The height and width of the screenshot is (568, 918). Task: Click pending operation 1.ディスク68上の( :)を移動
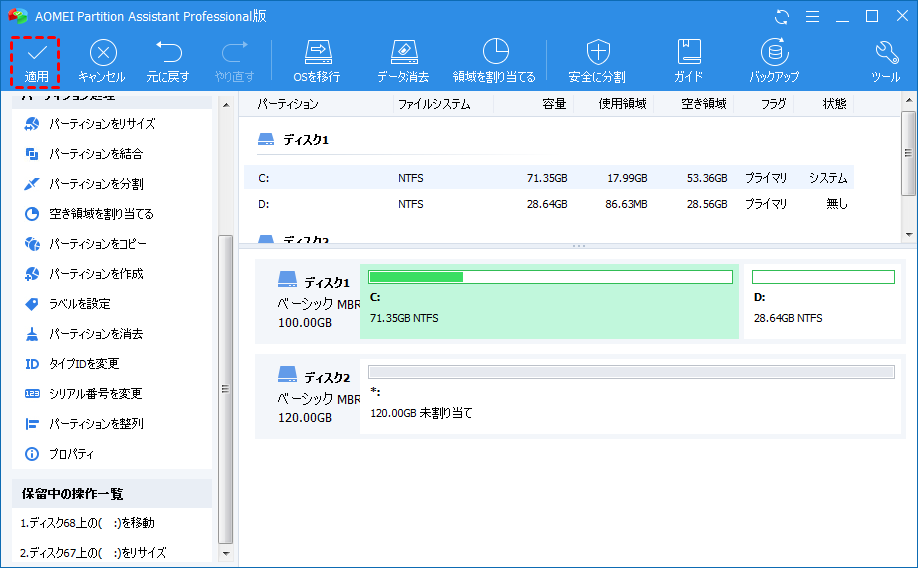(88, 523)
